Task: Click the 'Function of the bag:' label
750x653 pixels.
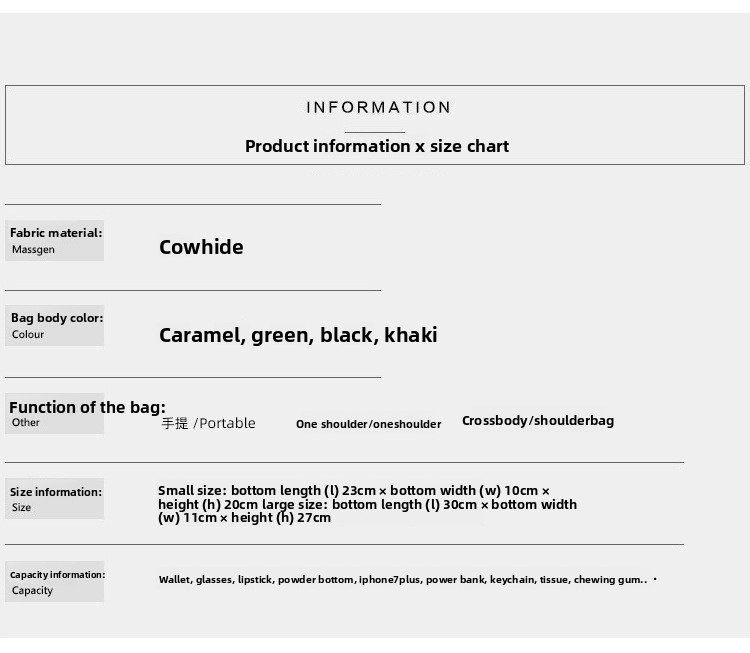Action: pyautogui.click(x=87, y=407)
